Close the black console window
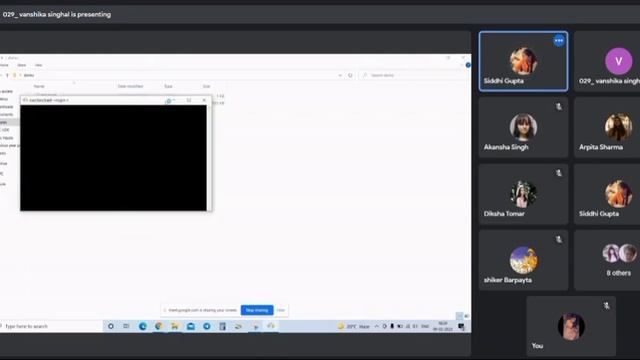640x360 pixels. click(x=204, y=100)
